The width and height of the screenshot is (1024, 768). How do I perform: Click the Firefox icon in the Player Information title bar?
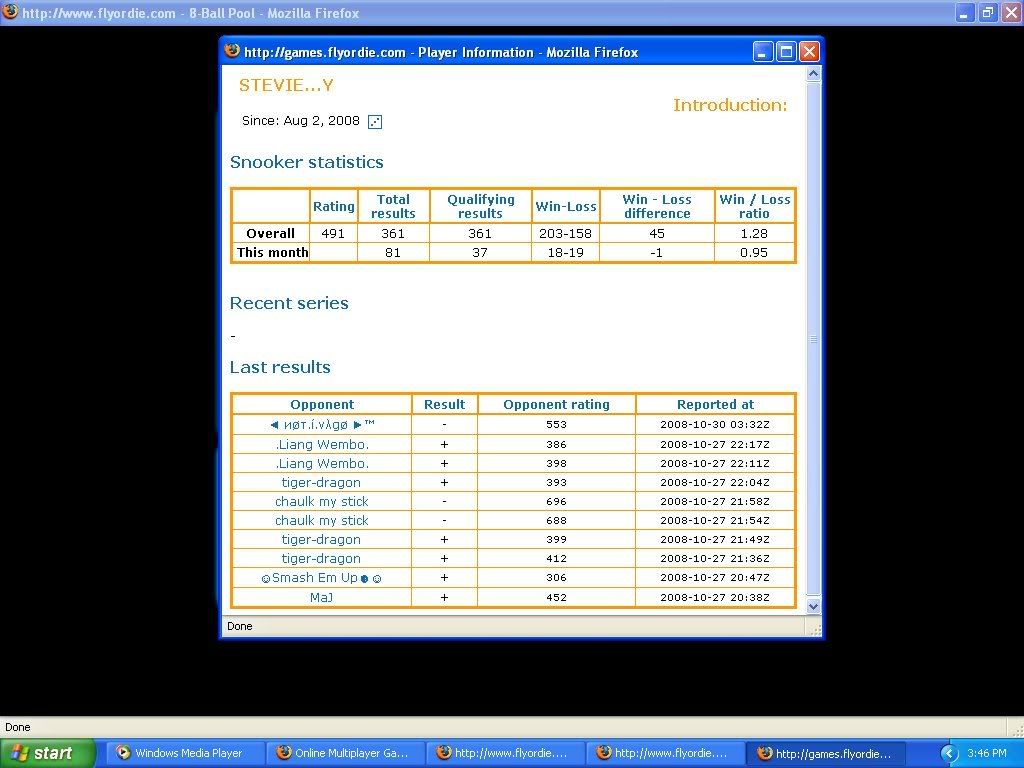pos(233,51)
